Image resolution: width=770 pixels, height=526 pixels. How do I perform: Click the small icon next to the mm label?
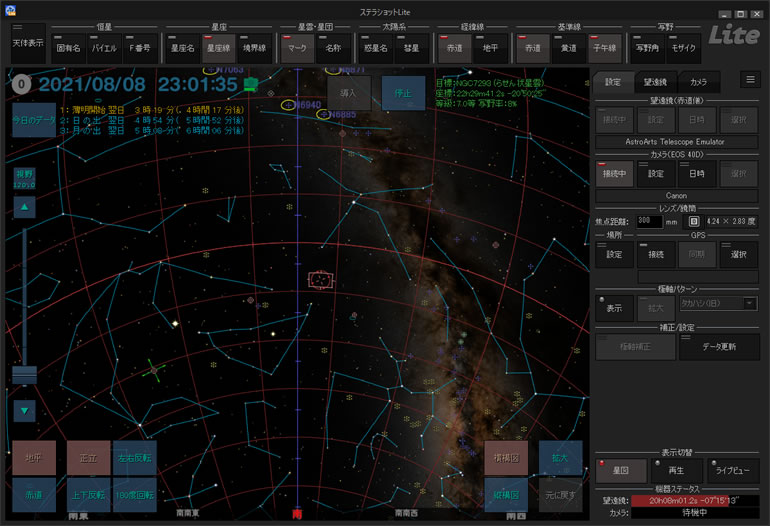point(693,221)
